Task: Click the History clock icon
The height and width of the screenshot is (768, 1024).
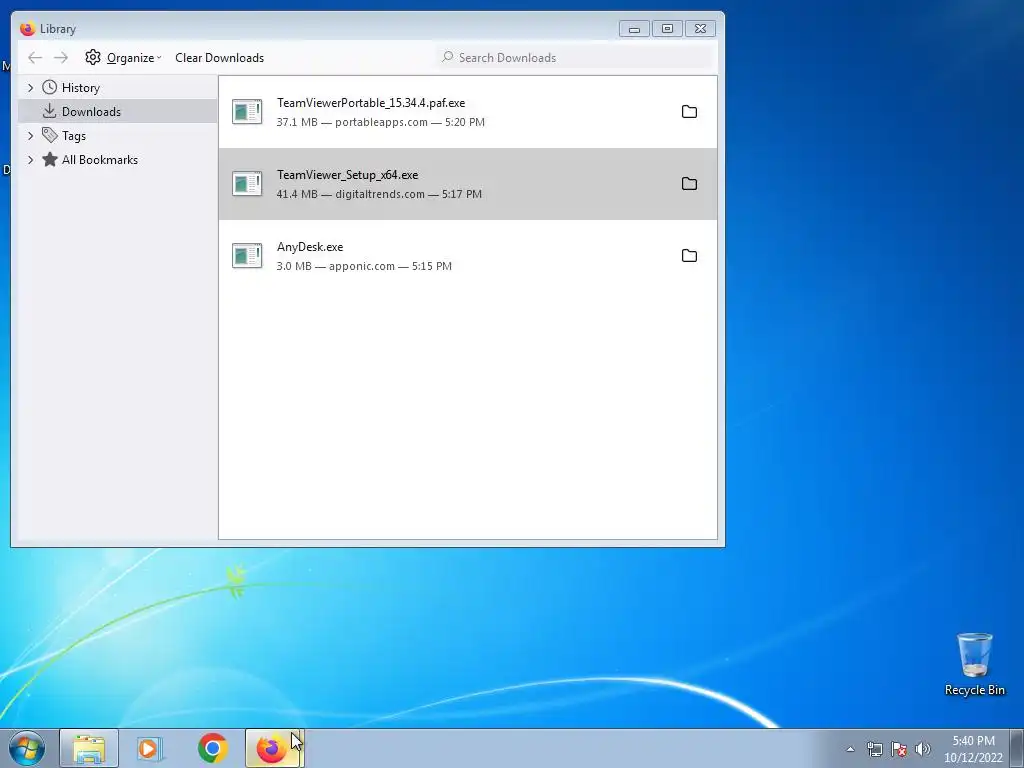Action: 50,88
